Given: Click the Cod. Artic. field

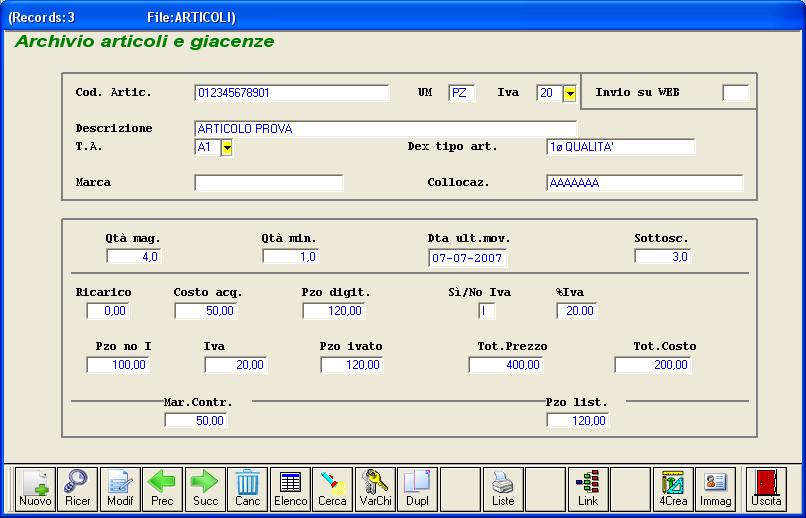Looking at the screenshot, I should point(291,93).
